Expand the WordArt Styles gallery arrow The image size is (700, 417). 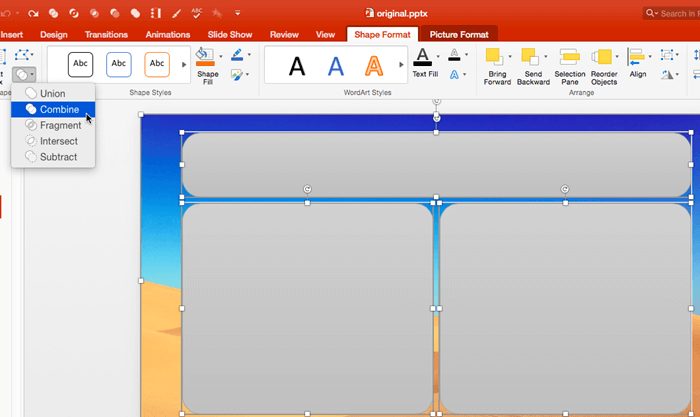tap(401, 65)
